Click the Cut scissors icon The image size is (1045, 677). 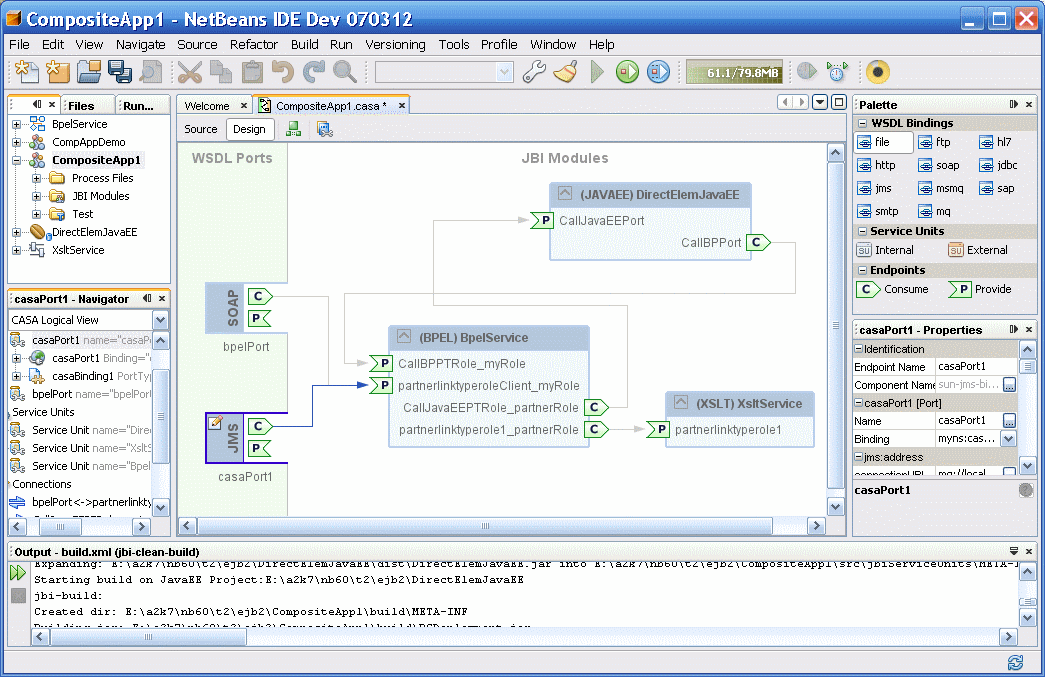point(190,72)
